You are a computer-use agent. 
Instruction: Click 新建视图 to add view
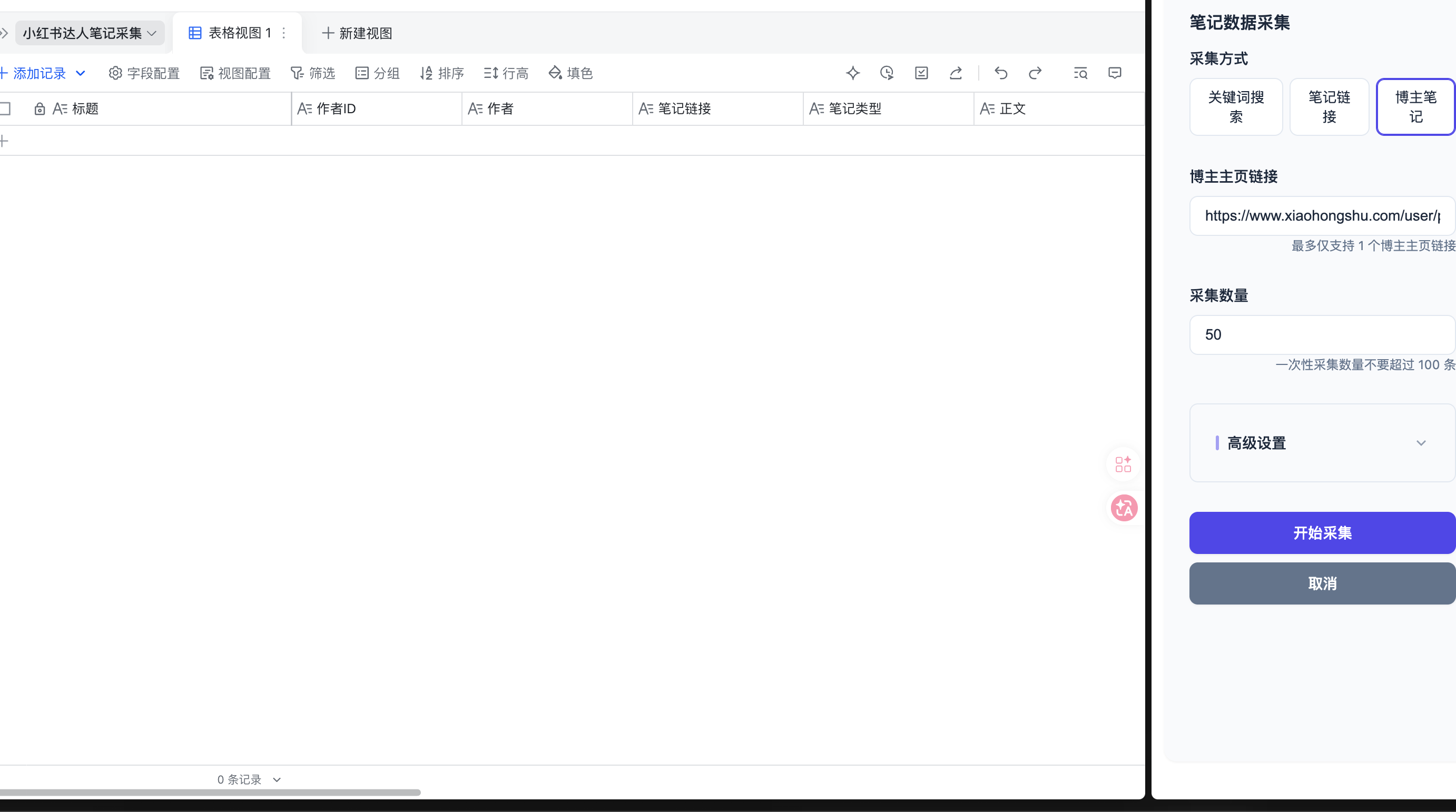[357, 33]
